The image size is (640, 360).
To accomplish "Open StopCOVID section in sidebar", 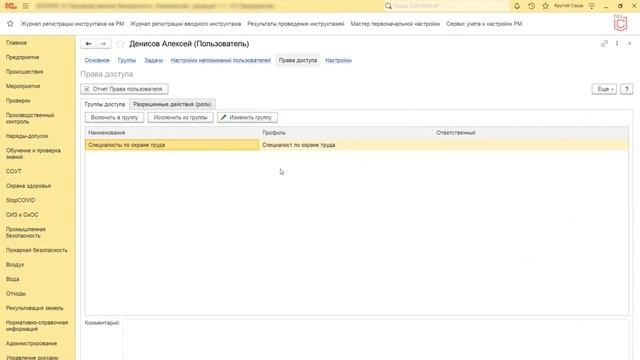I will tap(20, 200).
